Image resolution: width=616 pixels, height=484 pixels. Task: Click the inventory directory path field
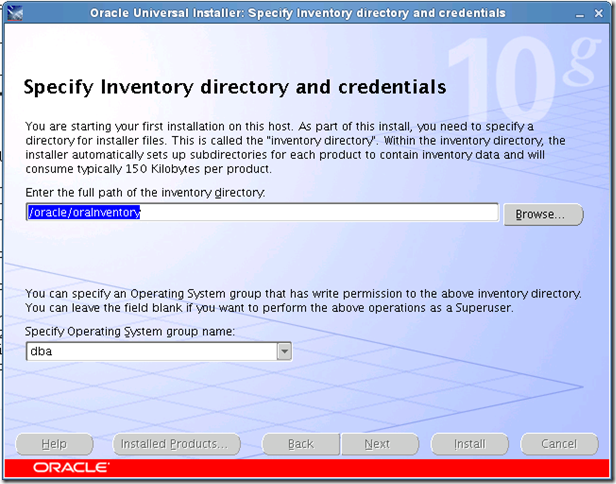pos(262,213)
